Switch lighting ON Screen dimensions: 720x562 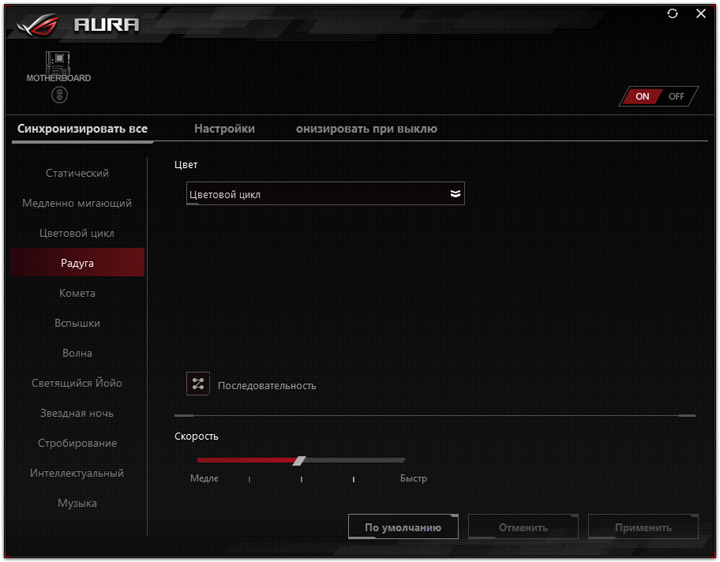click(x=641, y=96)
